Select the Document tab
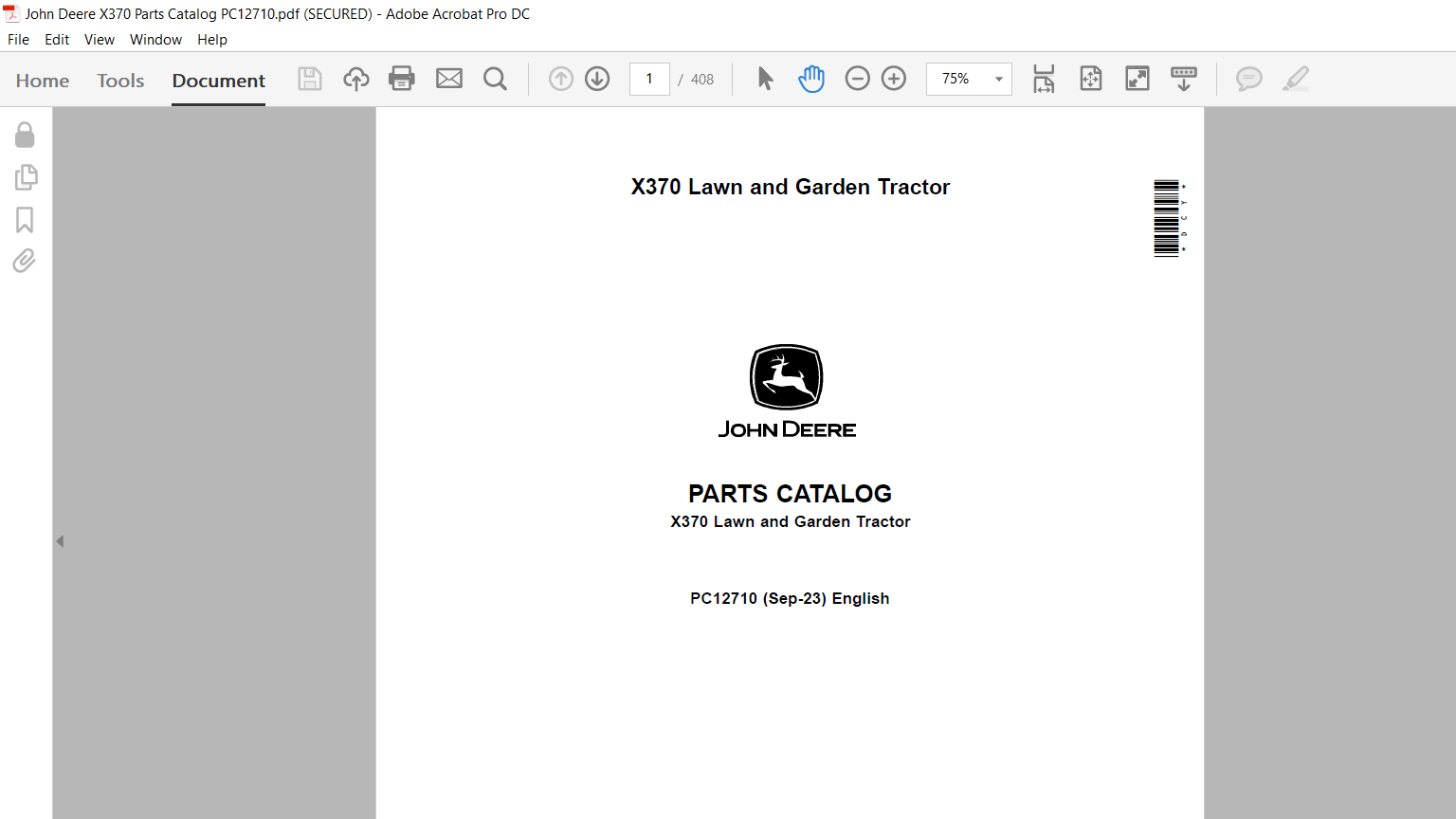The image size is (1456, 819). pyautogui.click(x=219, y=81)
